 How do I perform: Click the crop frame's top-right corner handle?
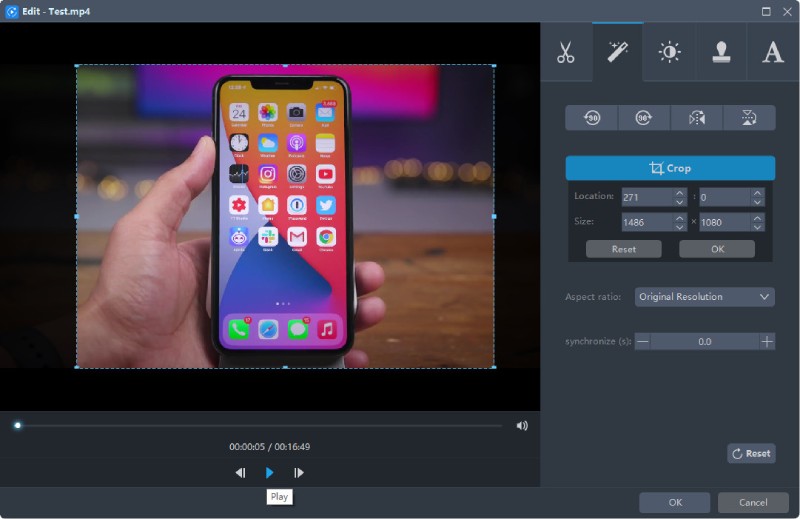click(494, 65)
